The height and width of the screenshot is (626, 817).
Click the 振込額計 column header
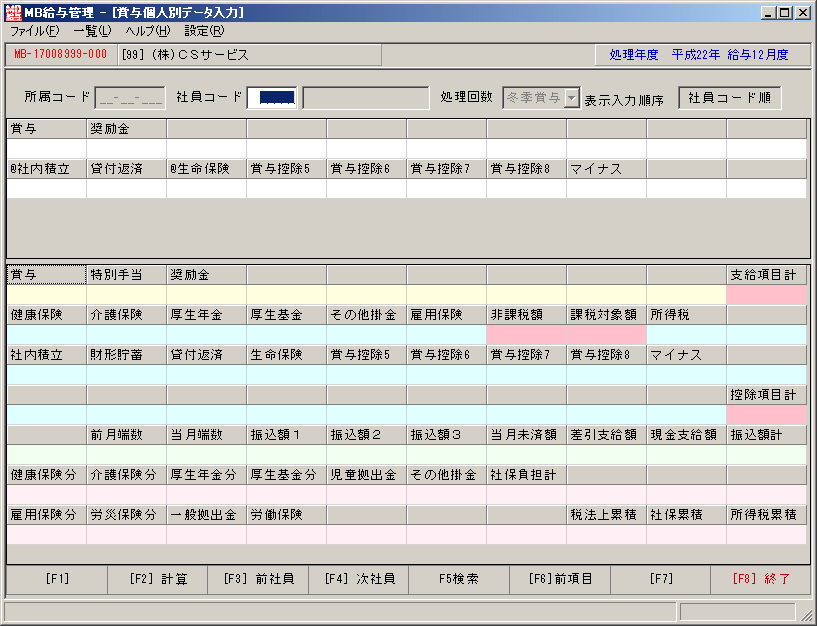coord(766,435)
